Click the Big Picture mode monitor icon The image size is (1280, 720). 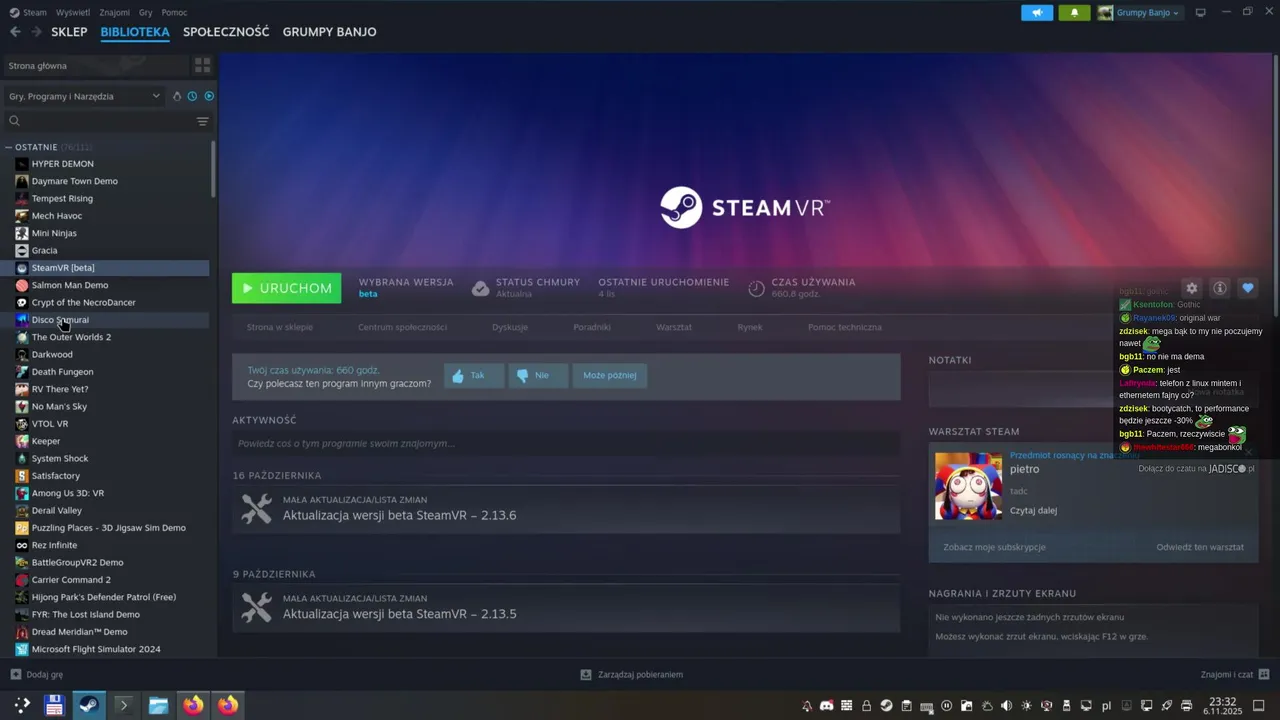[1201, 13]
